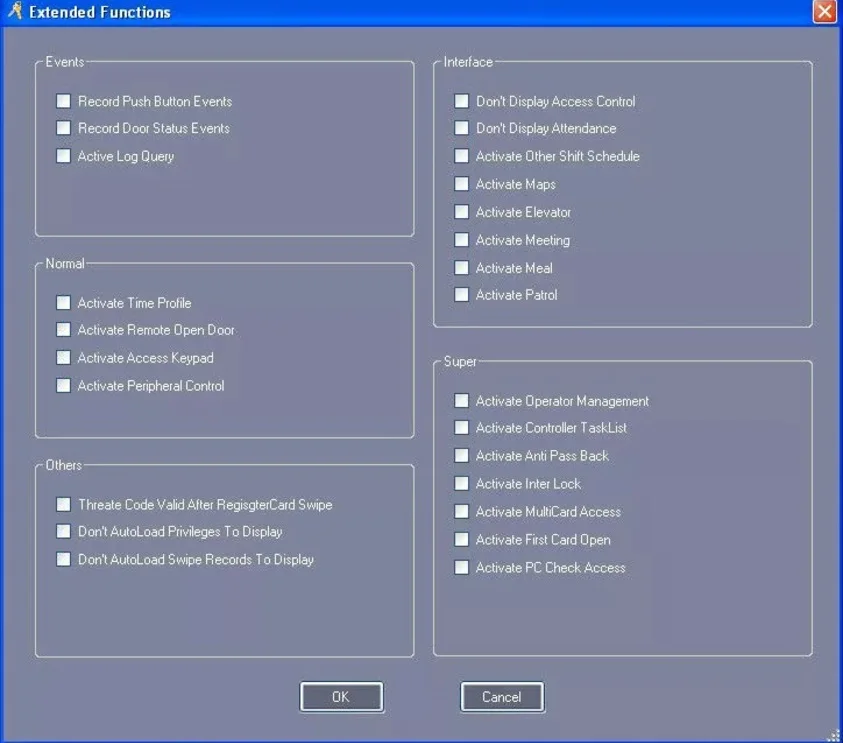This screenshot has height=743, width=843.
Task: Check Activate MultiCard Access
Action: [461, 511]
